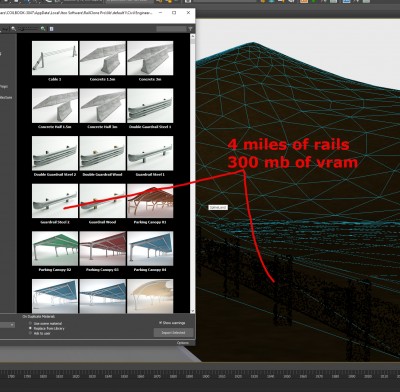Select 'Replace from Library' radio option
Viewport: 400px width, 392px height.
[30, 328]
